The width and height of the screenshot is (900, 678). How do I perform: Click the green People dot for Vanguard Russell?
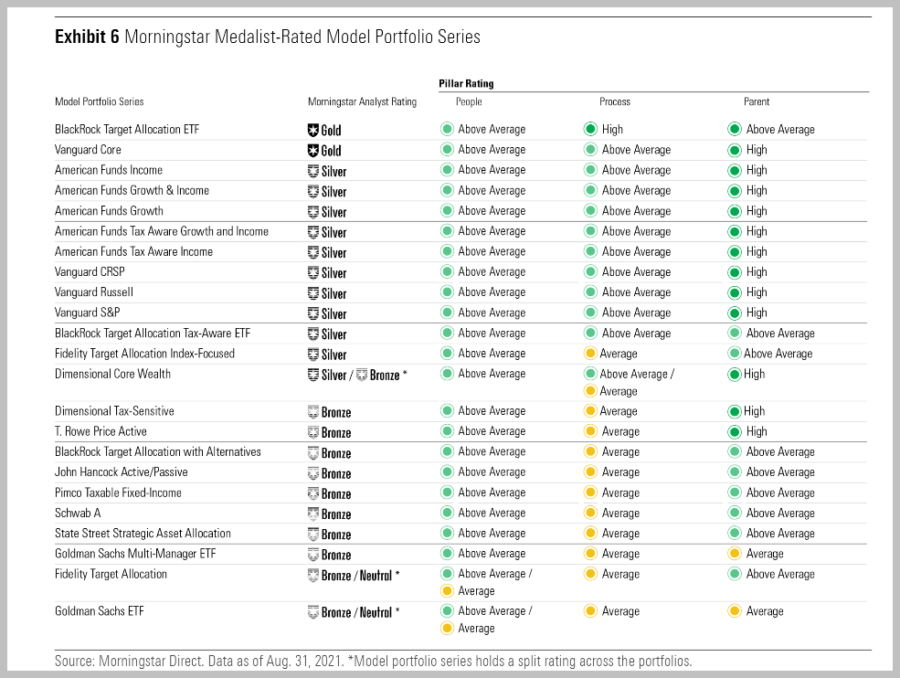[x=447, y=292]
